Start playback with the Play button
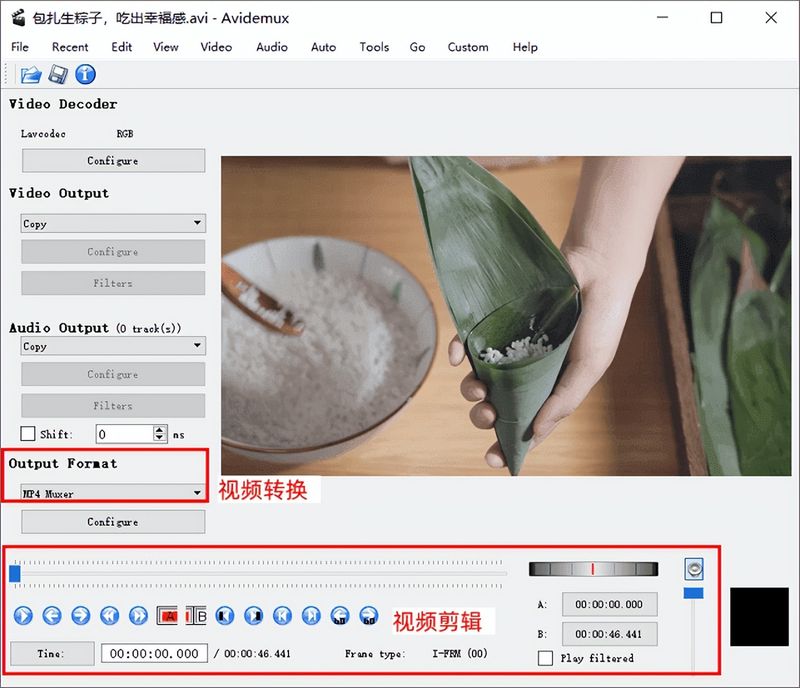800x688 pixels. pyautogui.click(x=23, y=616)
